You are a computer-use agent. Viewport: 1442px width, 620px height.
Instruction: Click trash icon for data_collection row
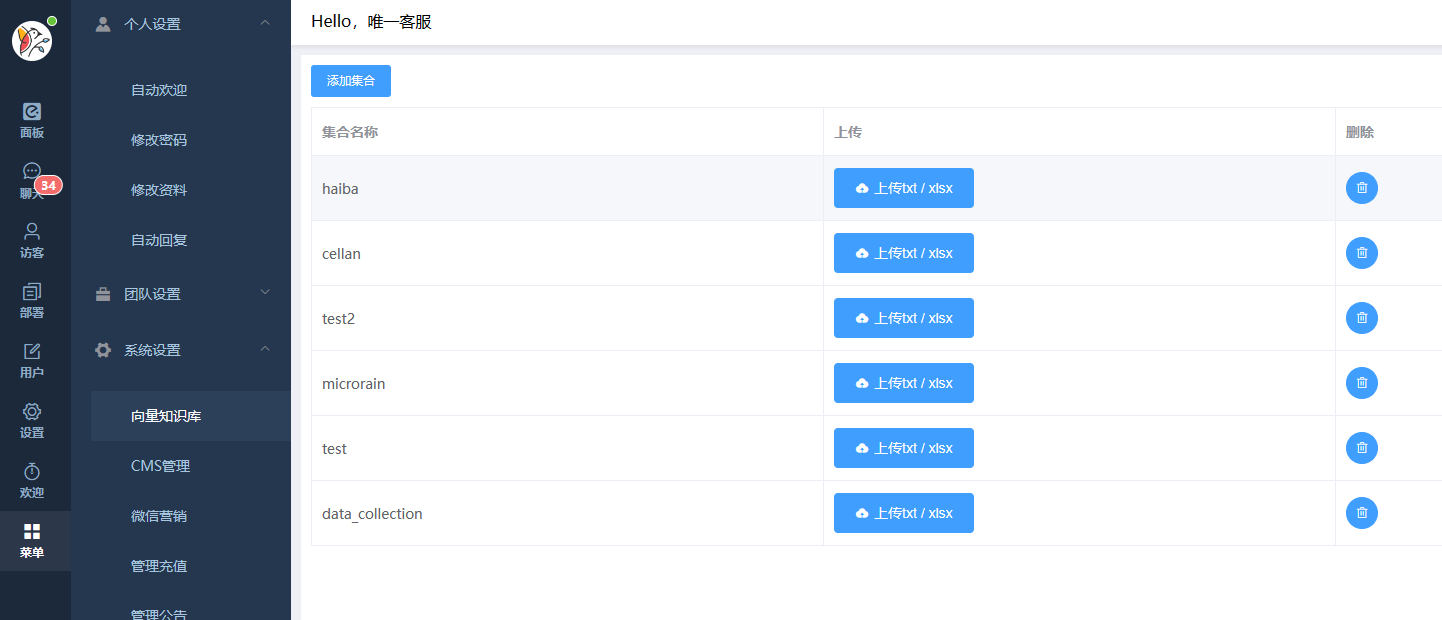coord(1361,513)
